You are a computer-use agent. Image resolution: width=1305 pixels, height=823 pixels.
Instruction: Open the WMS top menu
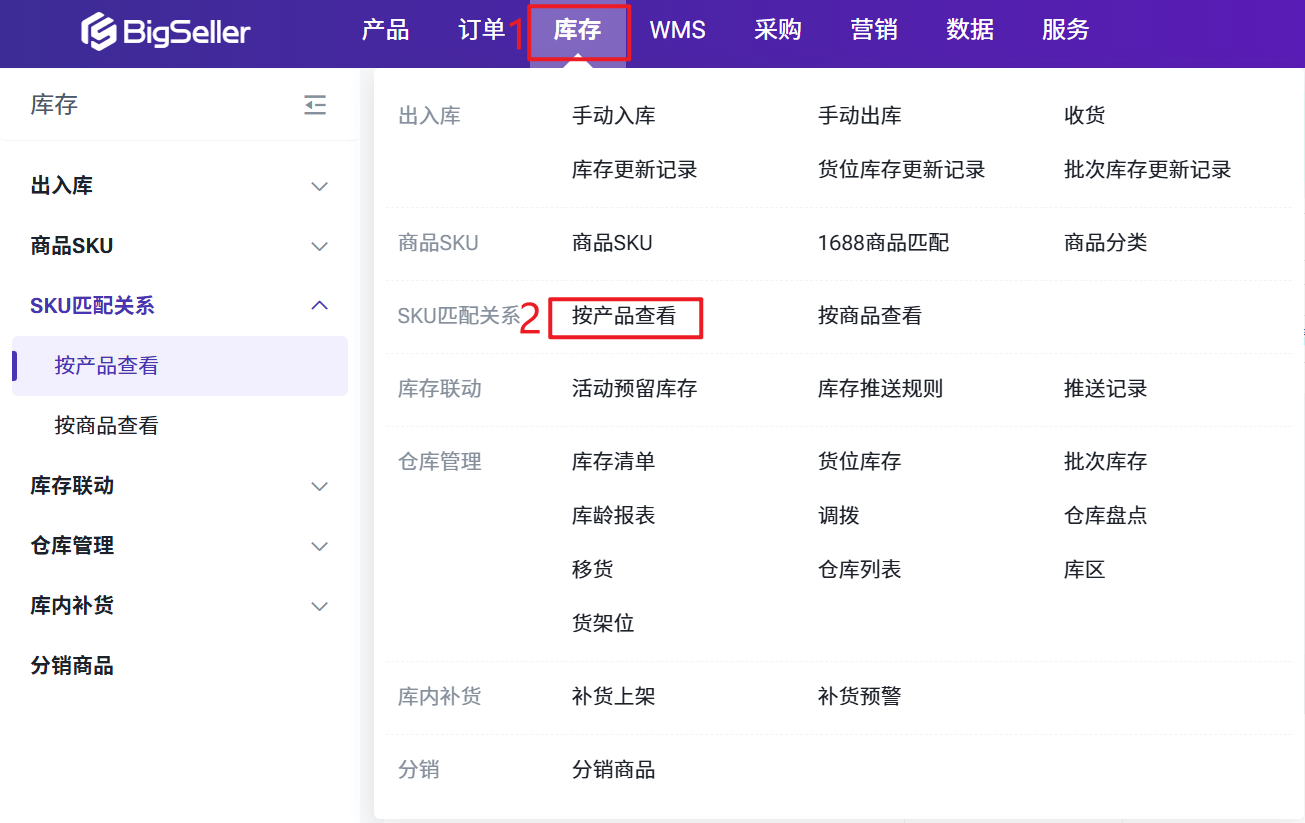(x=677, y=31)
